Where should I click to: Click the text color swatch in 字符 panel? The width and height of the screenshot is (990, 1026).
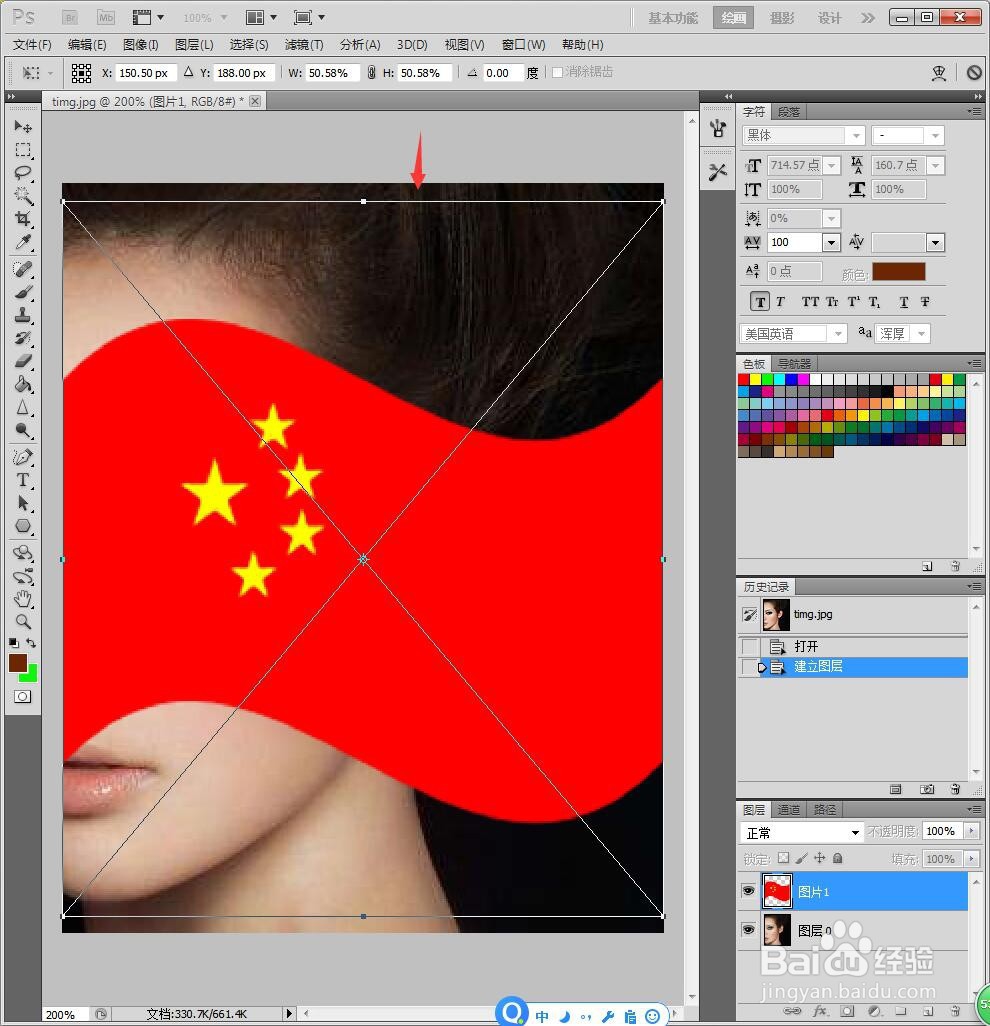tap(899, 271)
